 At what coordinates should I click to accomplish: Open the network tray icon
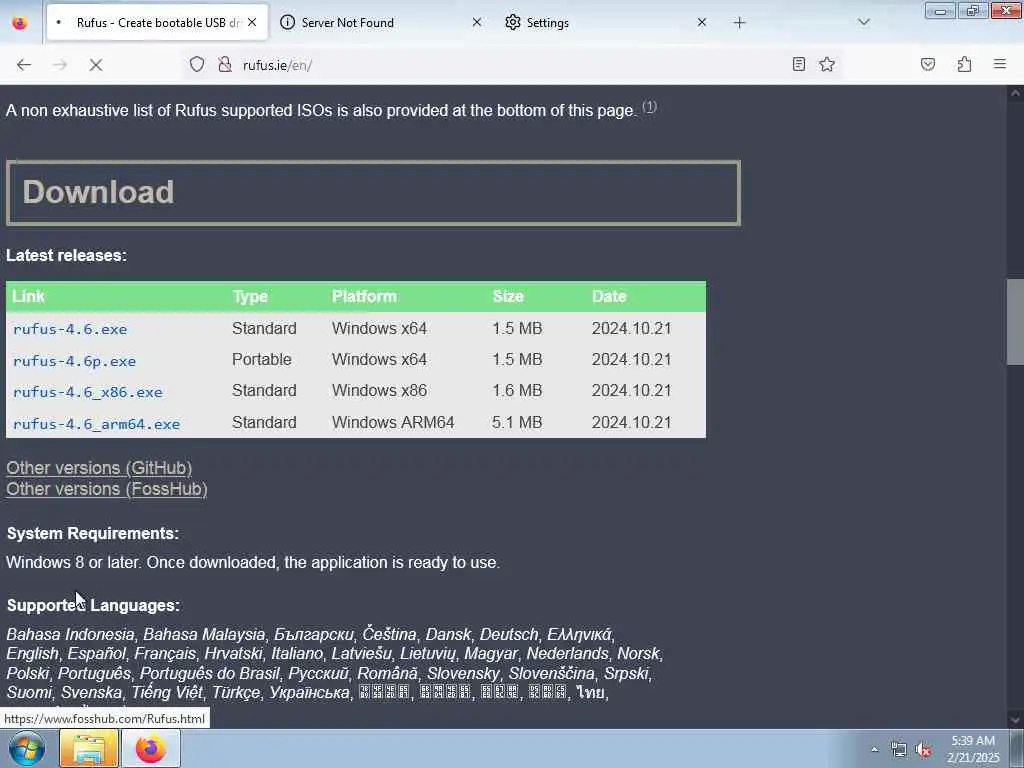tap(899, 750)
